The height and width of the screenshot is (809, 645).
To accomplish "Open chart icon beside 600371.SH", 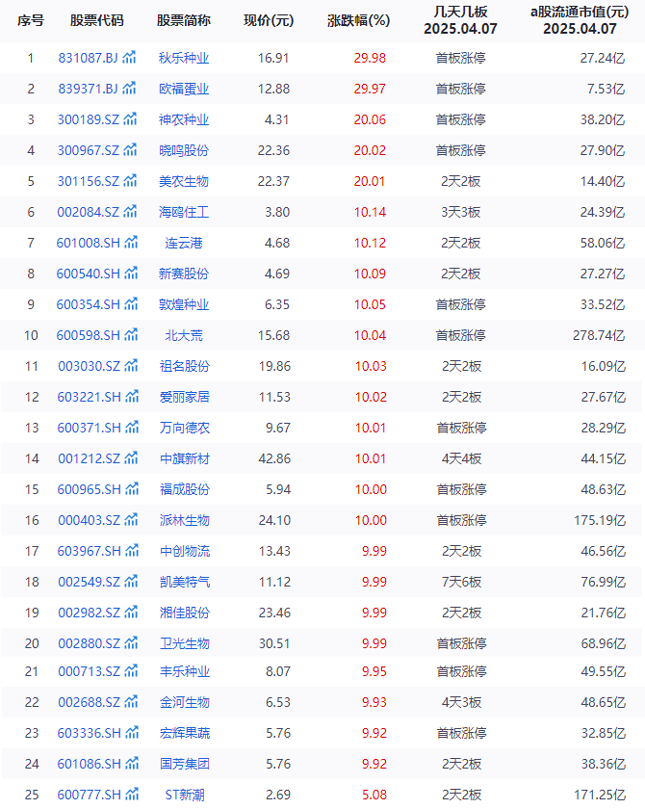I will pyautogui.click(x=133, y=427).
